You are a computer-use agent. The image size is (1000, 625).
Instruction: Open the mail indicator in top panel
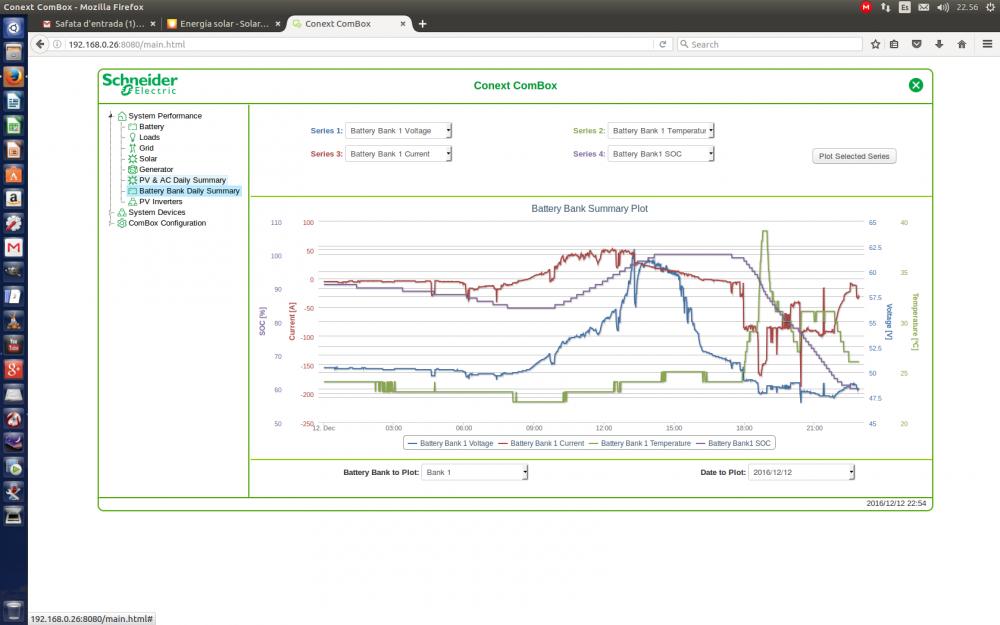tap(923, 7)
